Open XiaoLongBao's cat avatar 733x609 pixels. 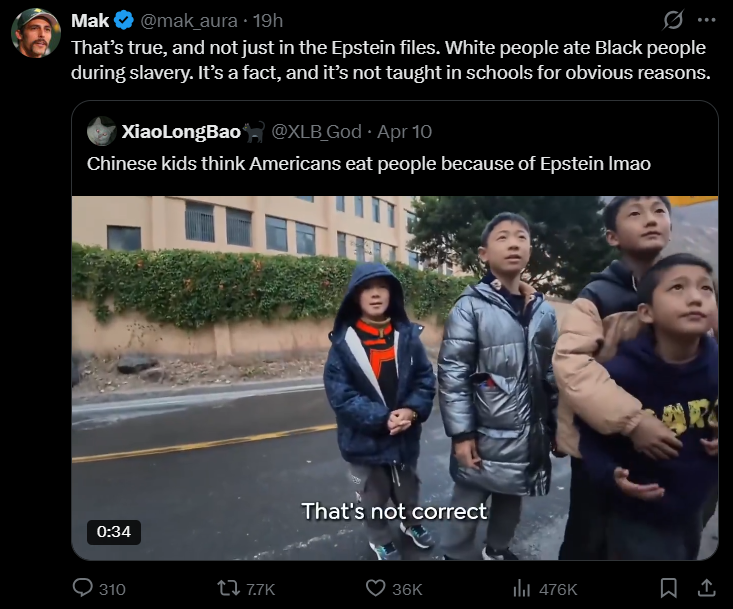pyautogui.click(x=101, y=131)
